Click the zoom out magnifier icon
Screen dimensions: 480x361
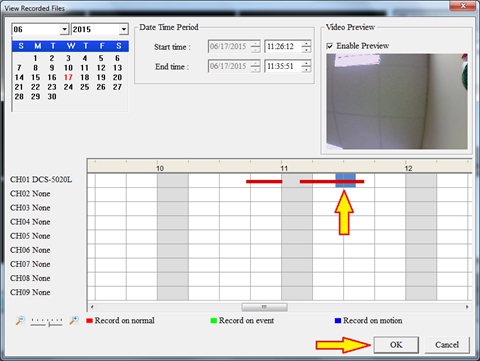click(x=20, y=321)
